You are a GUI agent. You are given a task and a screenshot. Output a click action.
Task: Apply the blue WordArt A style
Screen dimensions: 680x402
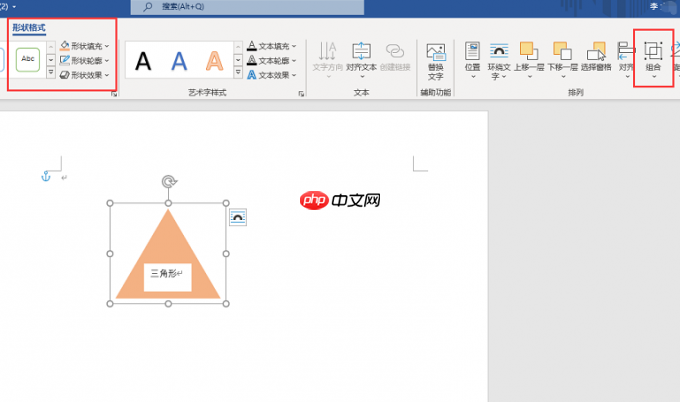(x=179, y=61)
